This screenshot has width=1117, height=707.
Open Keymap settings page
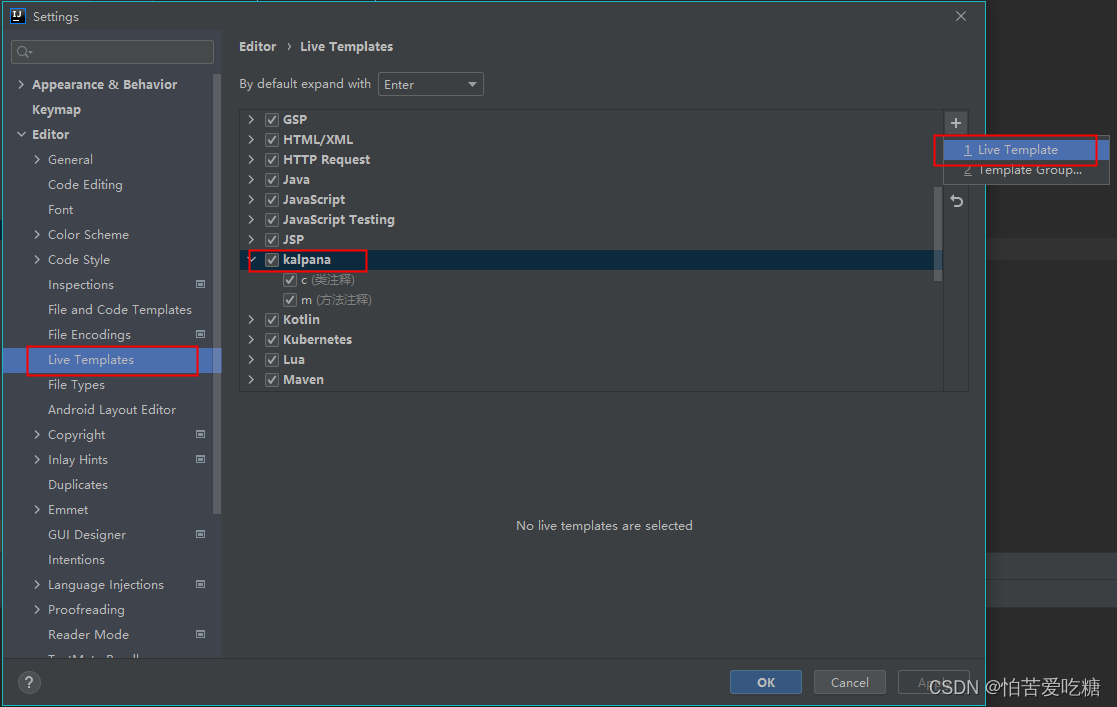56,110
